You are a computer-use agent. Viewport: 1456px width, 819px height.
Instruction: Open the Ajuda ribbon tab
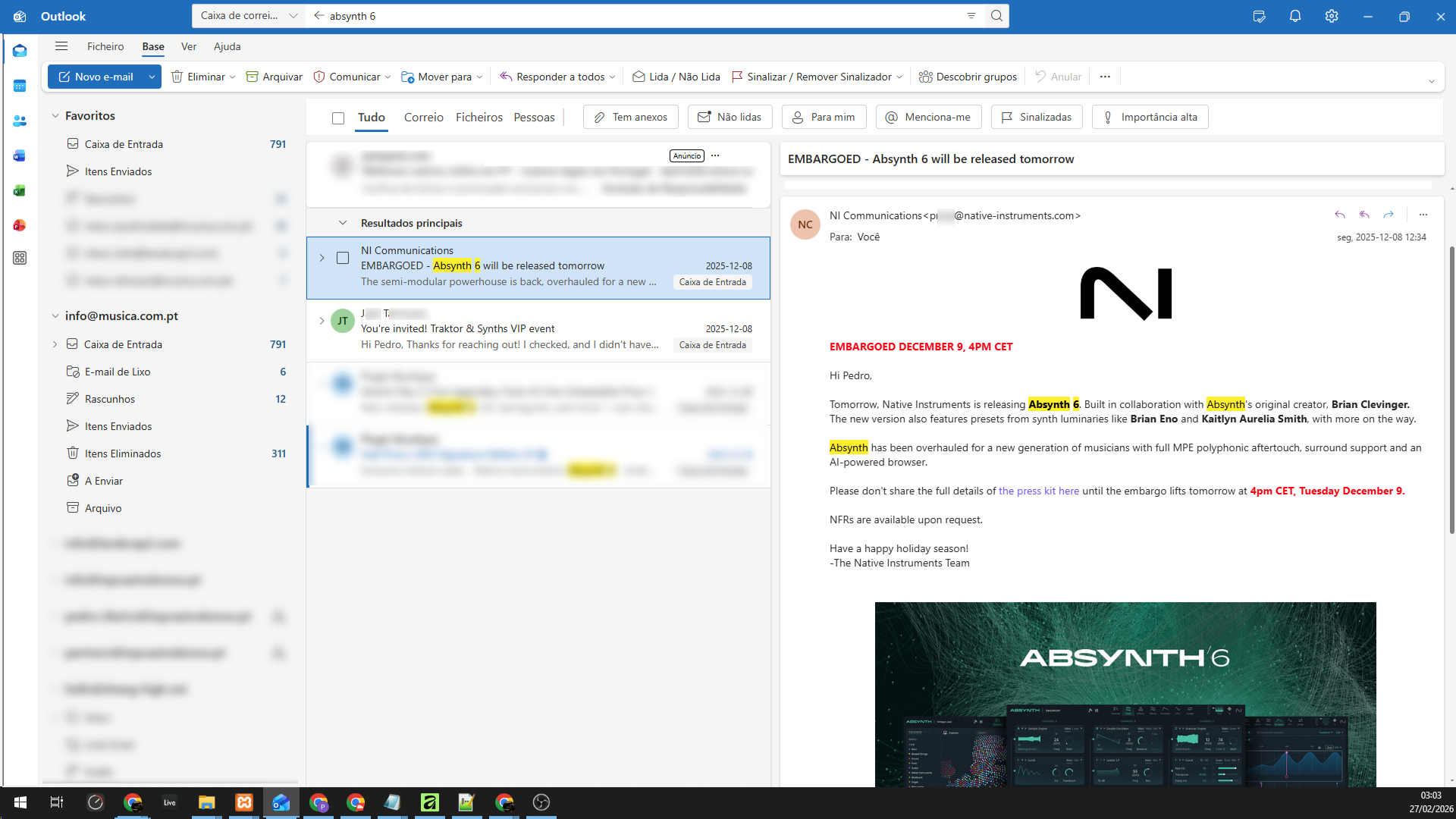[227, 46]
